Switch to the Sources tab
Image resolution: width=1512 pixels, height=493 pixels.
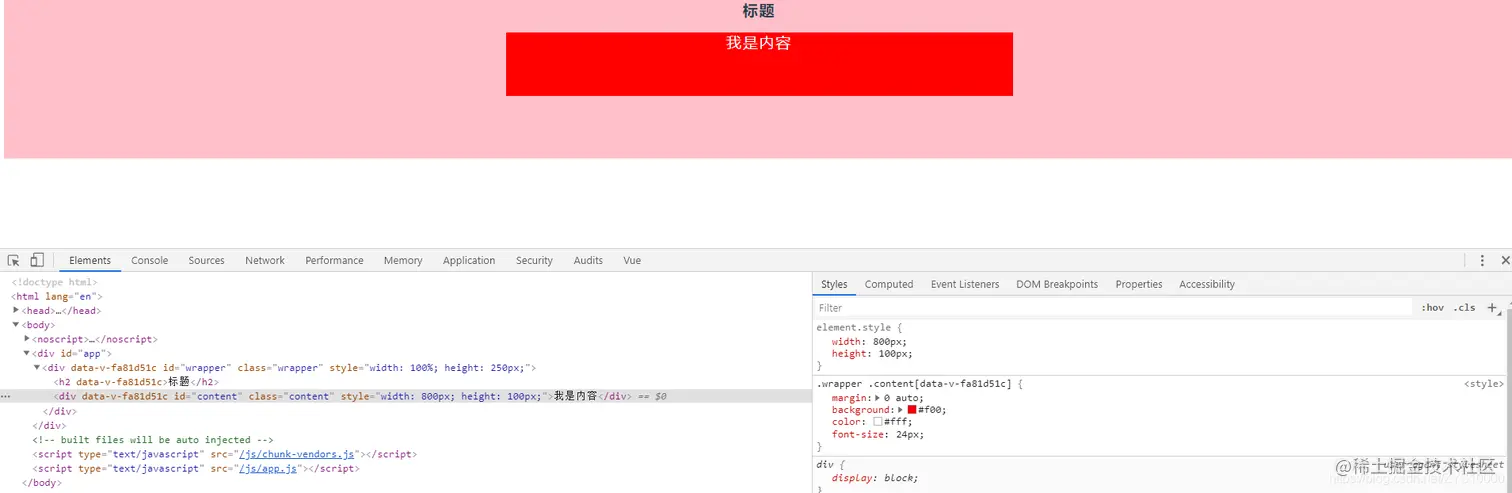(x=206, y=260)
